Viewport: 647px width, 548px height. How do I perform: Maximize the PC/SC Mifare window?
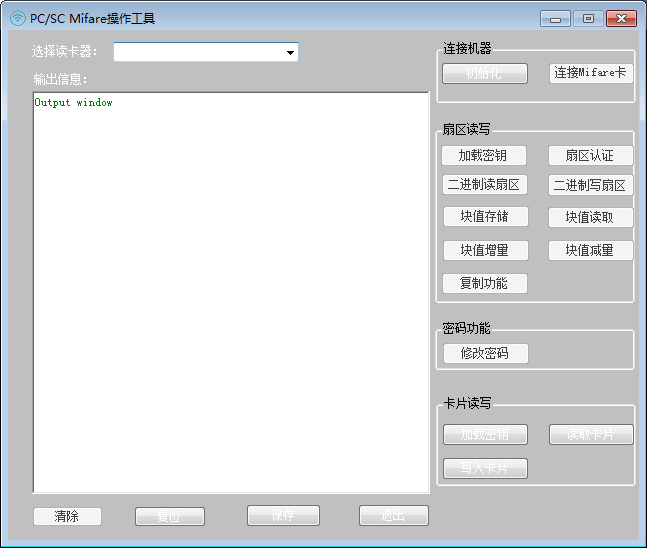pyautogui.click(x=588, y=19)
